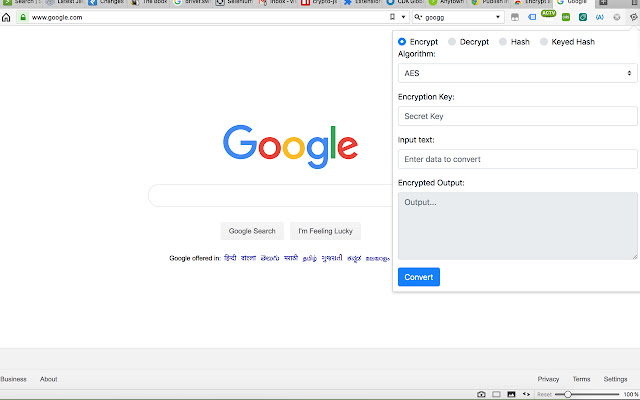640x400 pixels.
Task: Toggle the eye-shaped encrypt extension icon
Action: coord(633,17)
